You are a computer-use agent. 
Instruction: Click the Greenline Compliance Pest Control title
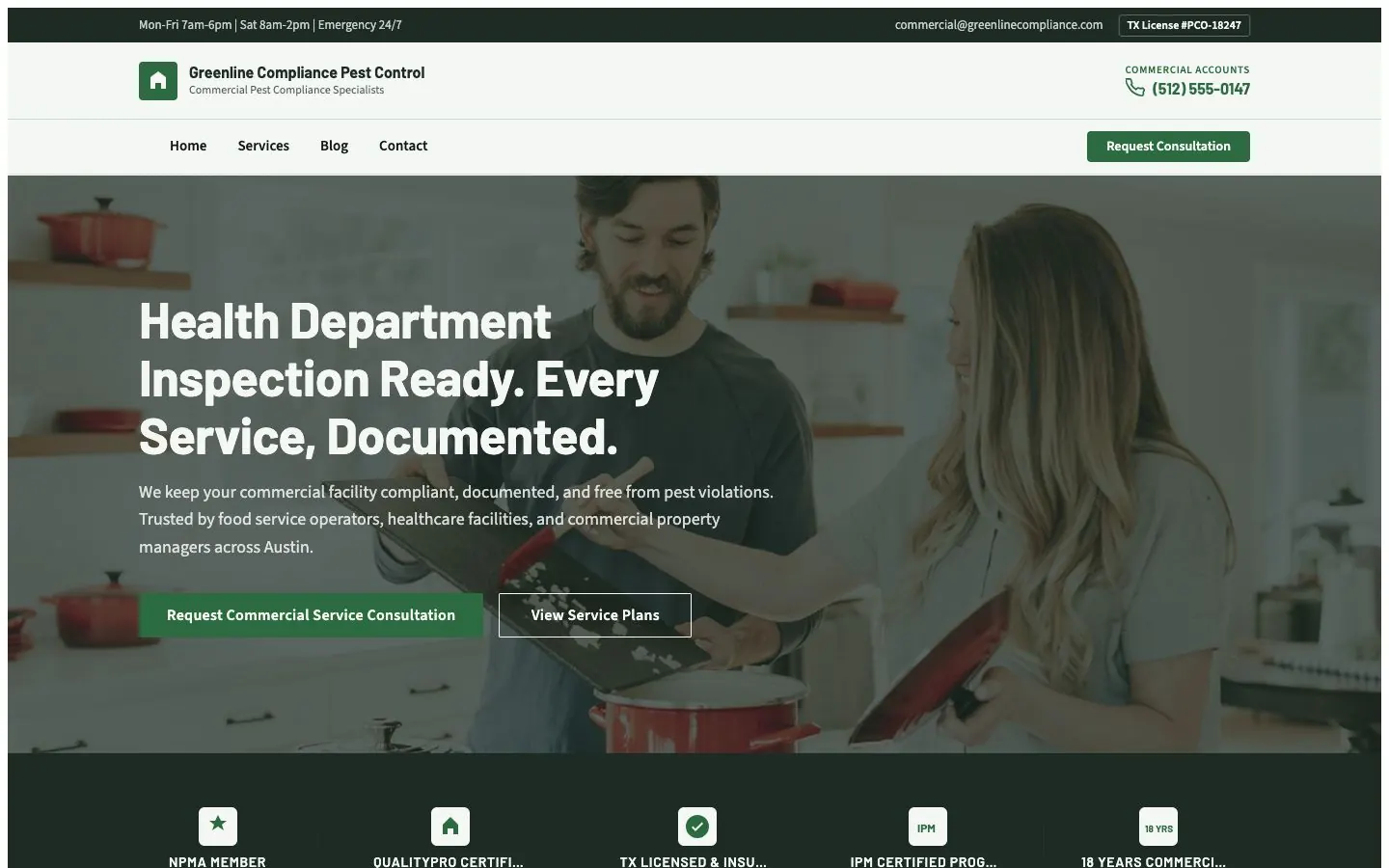coord(307,72)
